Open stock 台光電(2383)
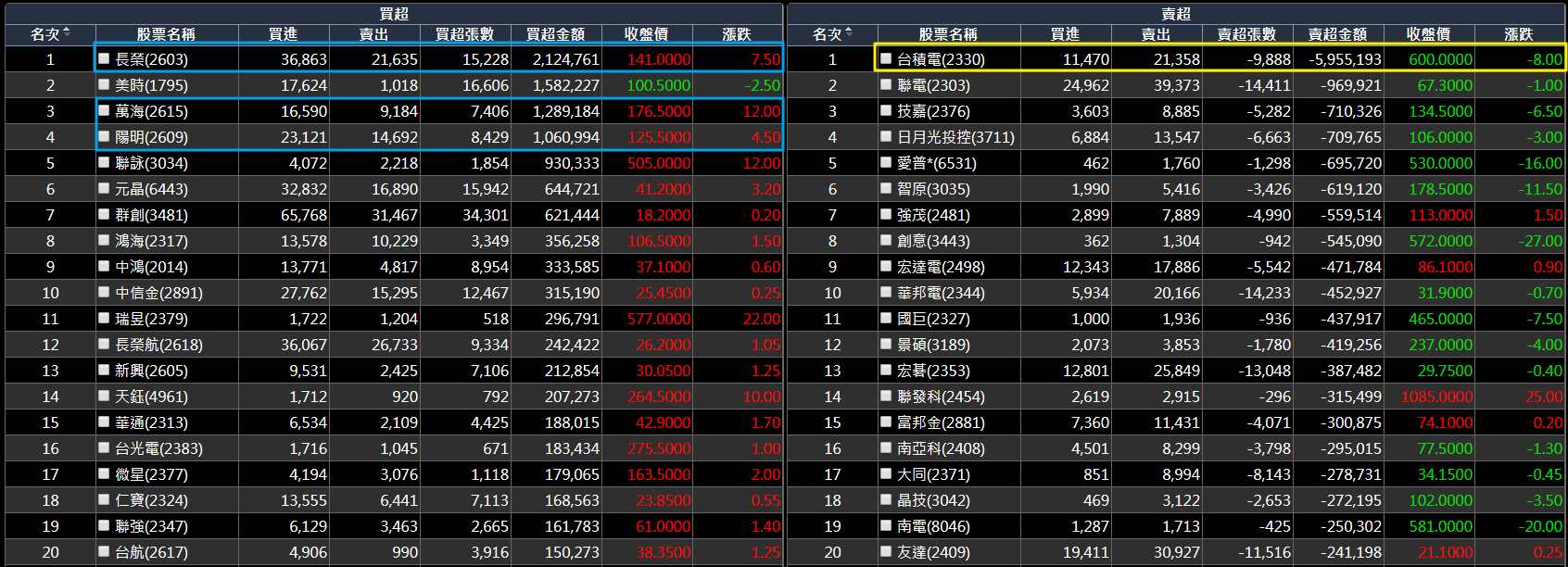 click(x=158, y=448)
